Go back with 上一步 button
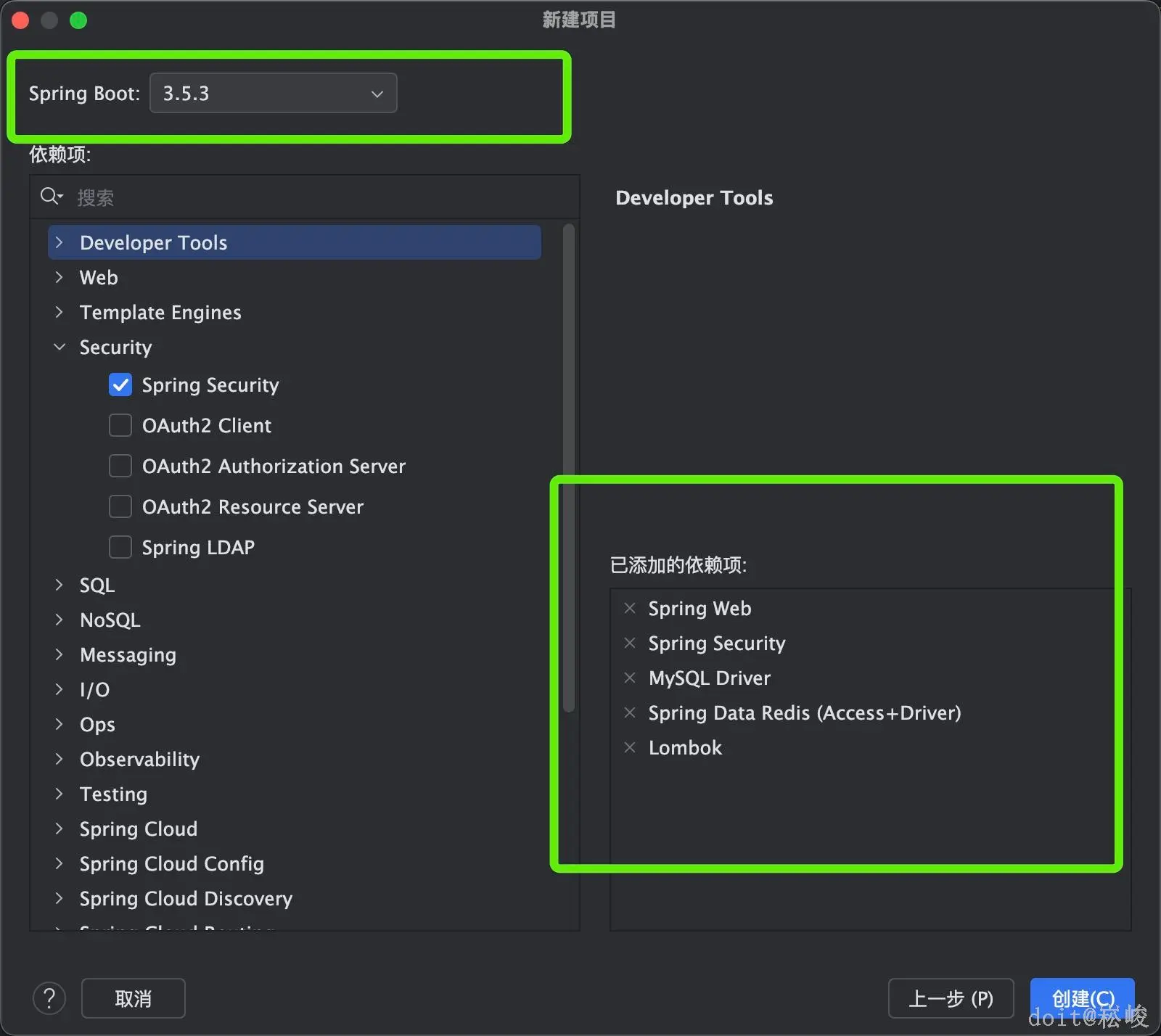 pos(951,998)
